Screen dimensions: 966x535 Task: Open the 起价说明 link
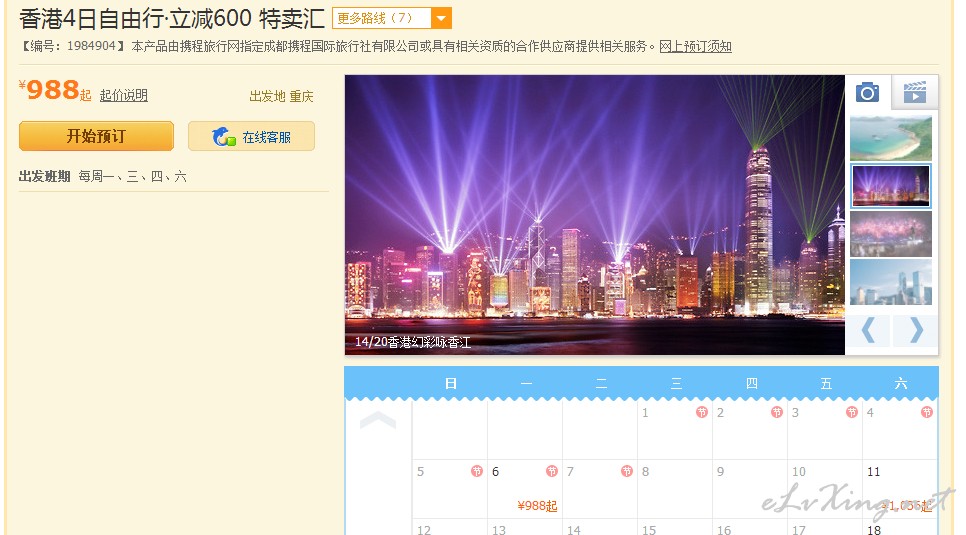[x=124, y=95]
